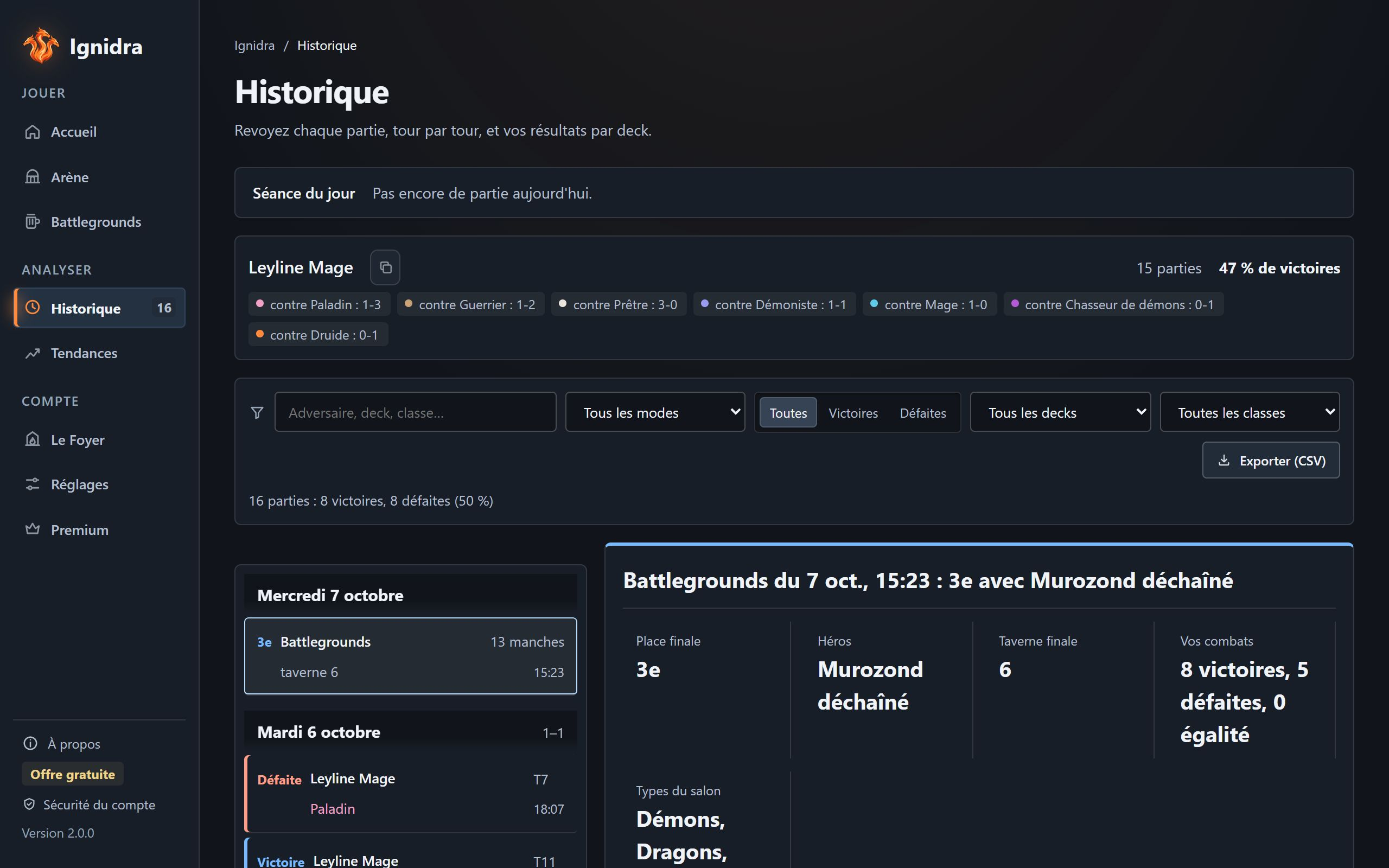Open the Tendances trend icon
The width and height of the screenshot is (1389, 868).
pos(33,353)
